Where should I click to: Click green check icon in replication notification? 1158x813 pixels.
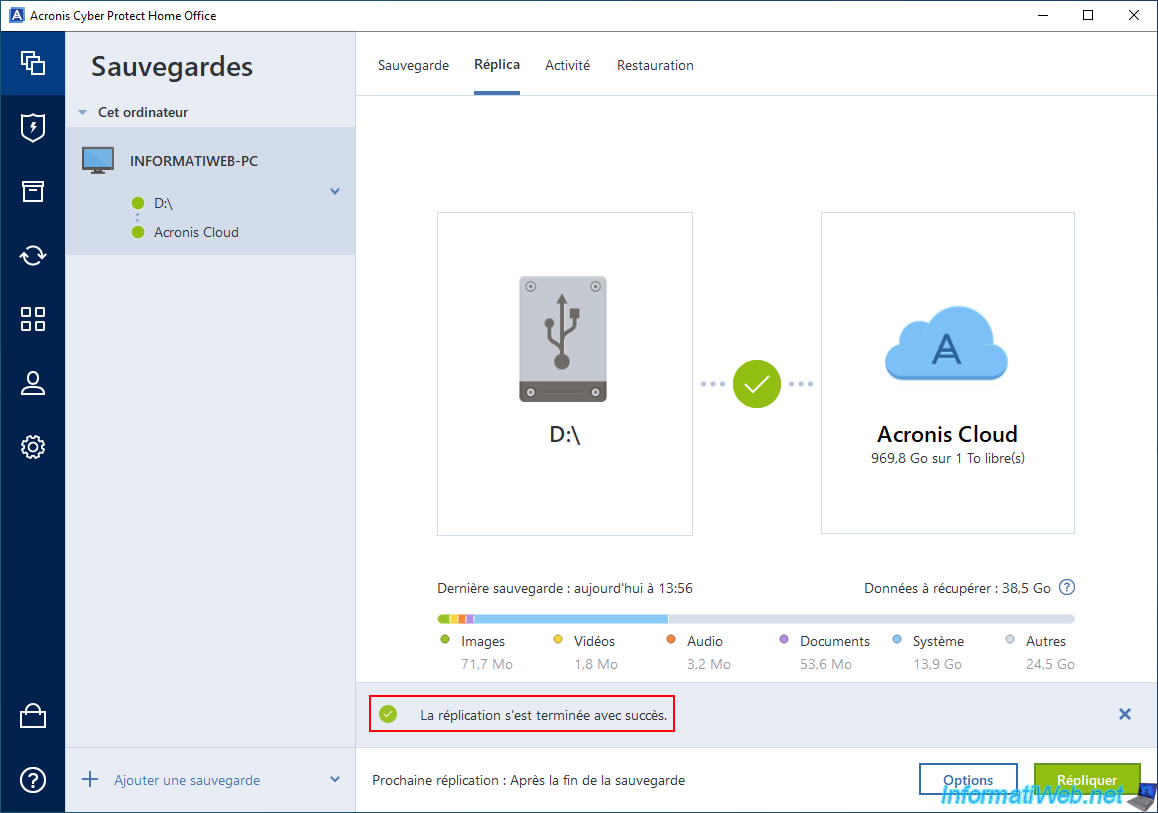tap(388, 714)
